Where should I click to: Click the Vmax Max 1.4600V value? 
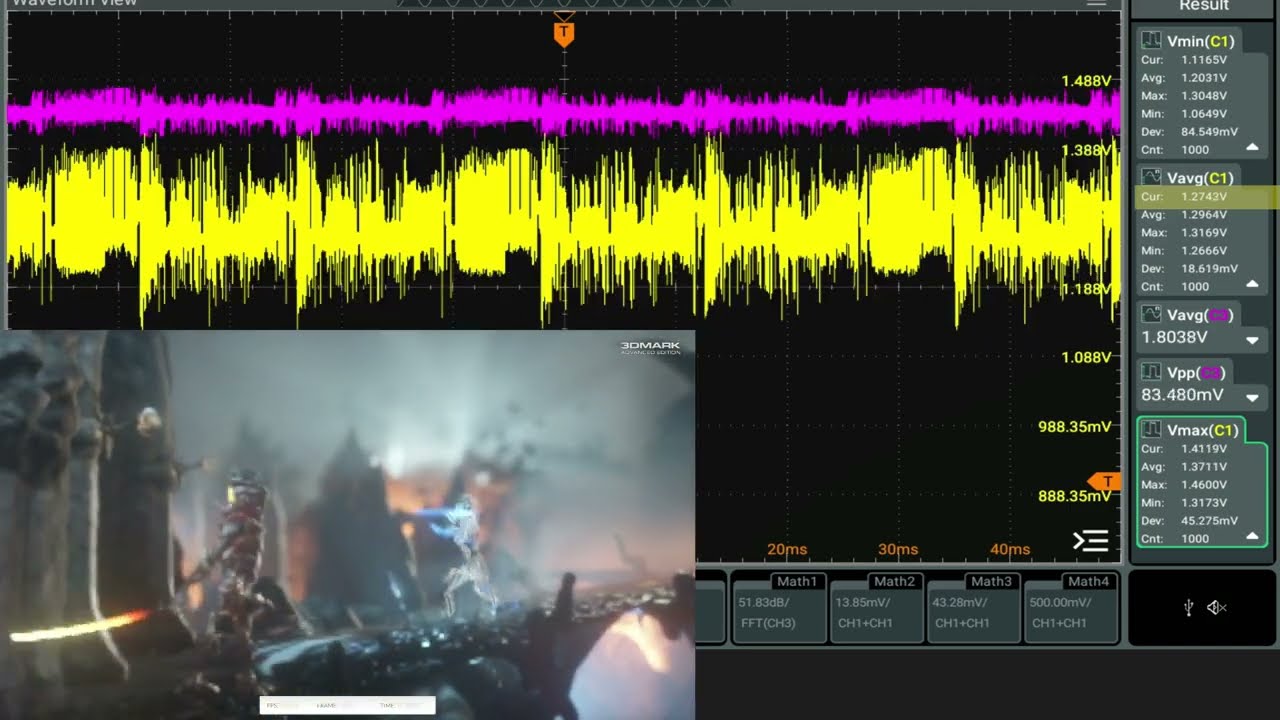coord(1204,485)
